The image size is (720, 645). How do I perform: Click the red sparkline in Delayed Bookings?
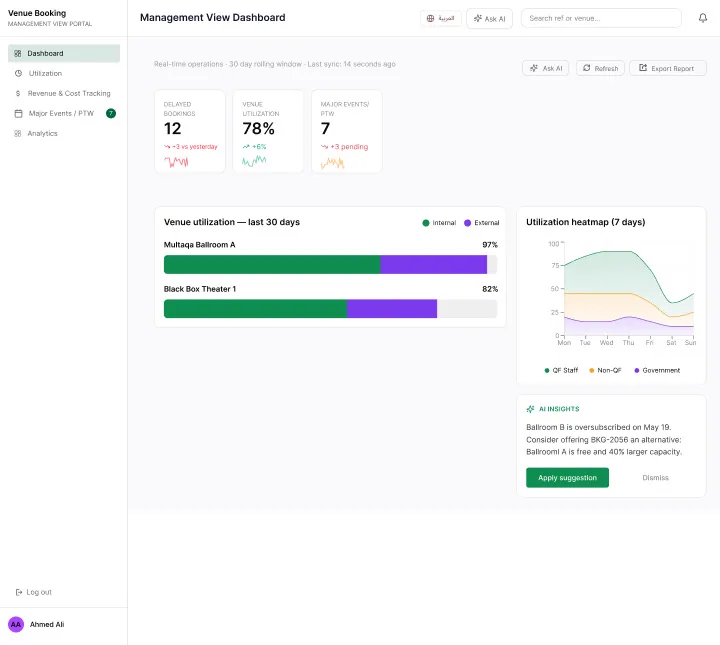(x=176, y=162)
